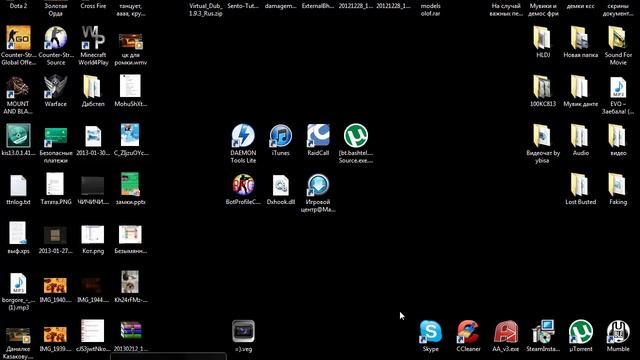This screenshot has height=360, width=640.
Task: Open DAEMON Tools Lite
Action: 243,136
